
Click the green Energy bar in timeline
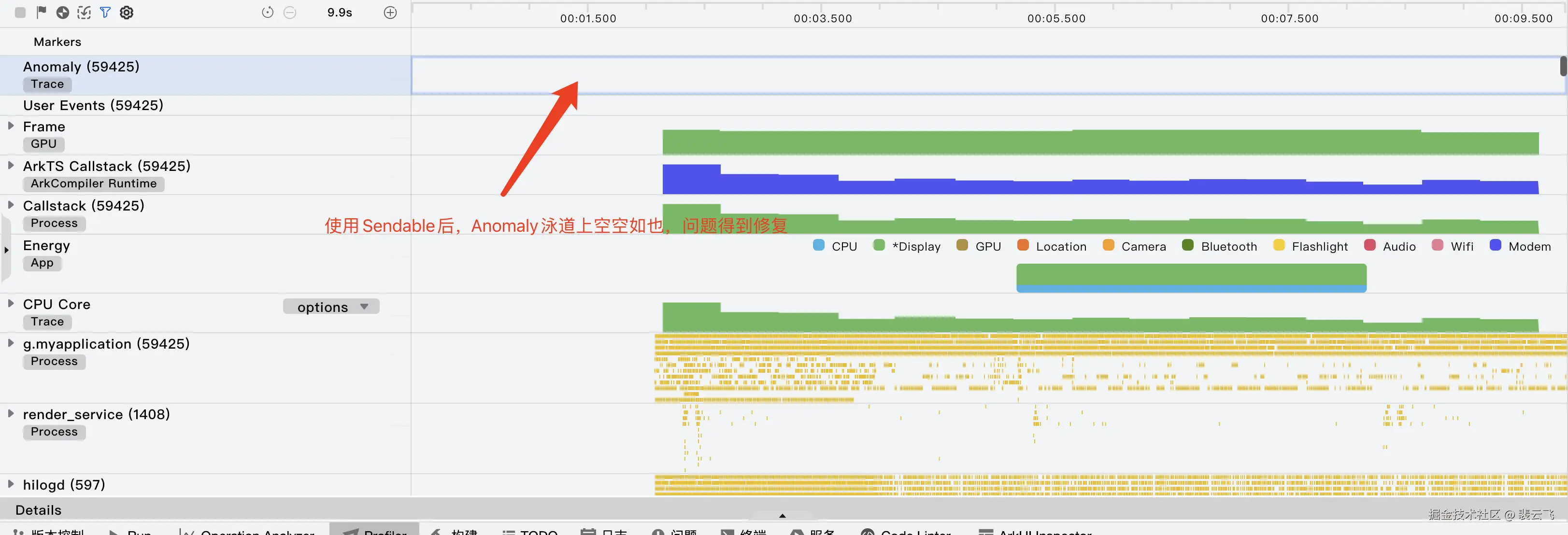[1191, 276]
